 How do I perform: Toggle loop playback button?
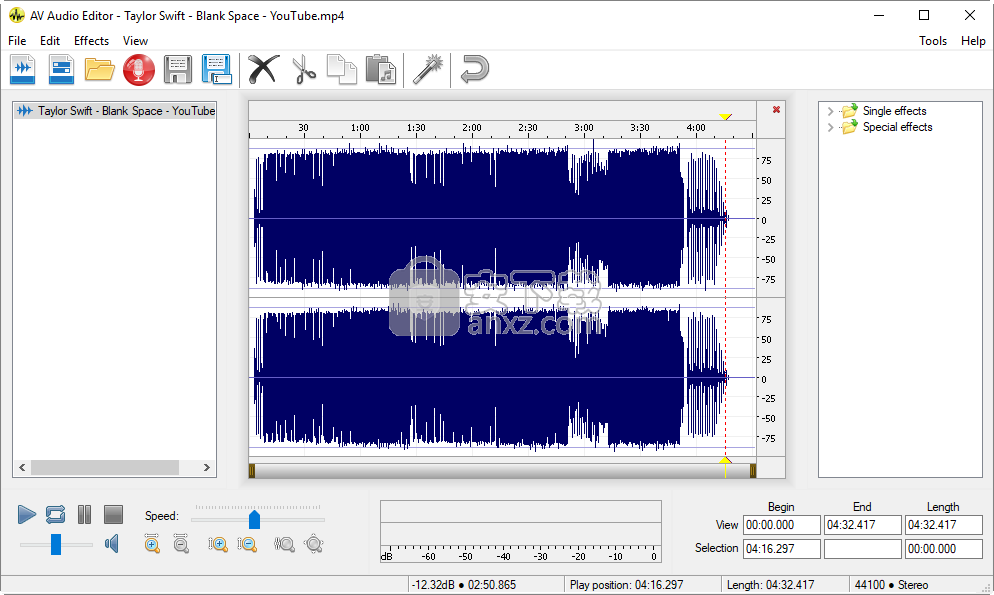(x=55, y=515)
